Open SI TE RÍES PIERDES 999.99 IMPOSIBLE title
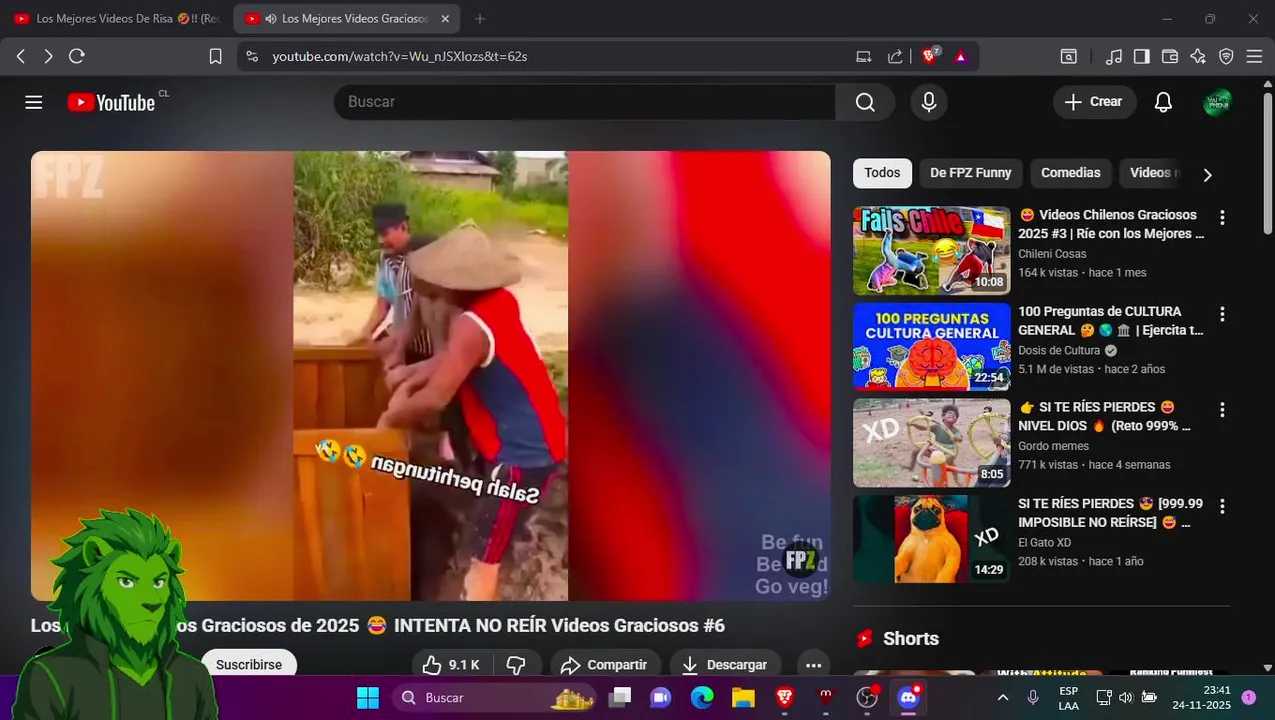 point(1111,513)
